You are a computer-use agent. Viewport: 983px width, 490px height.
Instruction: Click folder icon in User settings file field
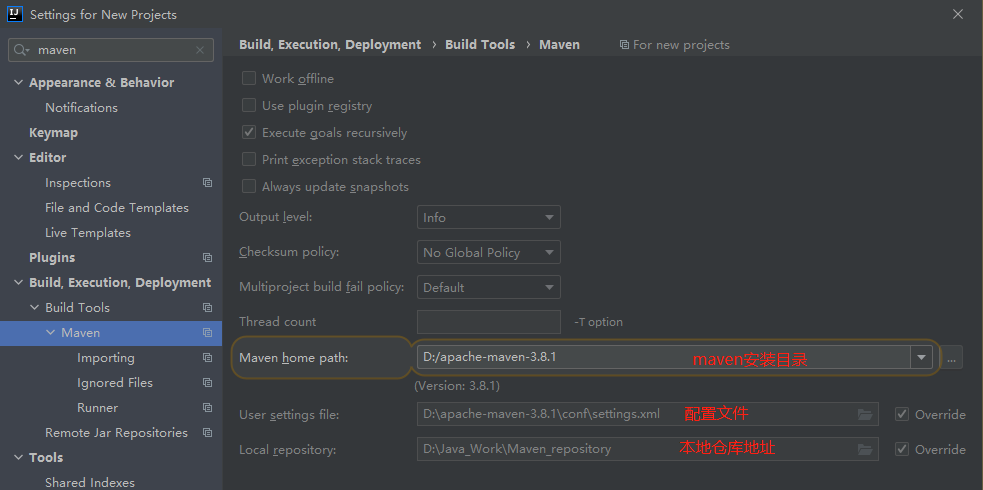tap(865, 414)
